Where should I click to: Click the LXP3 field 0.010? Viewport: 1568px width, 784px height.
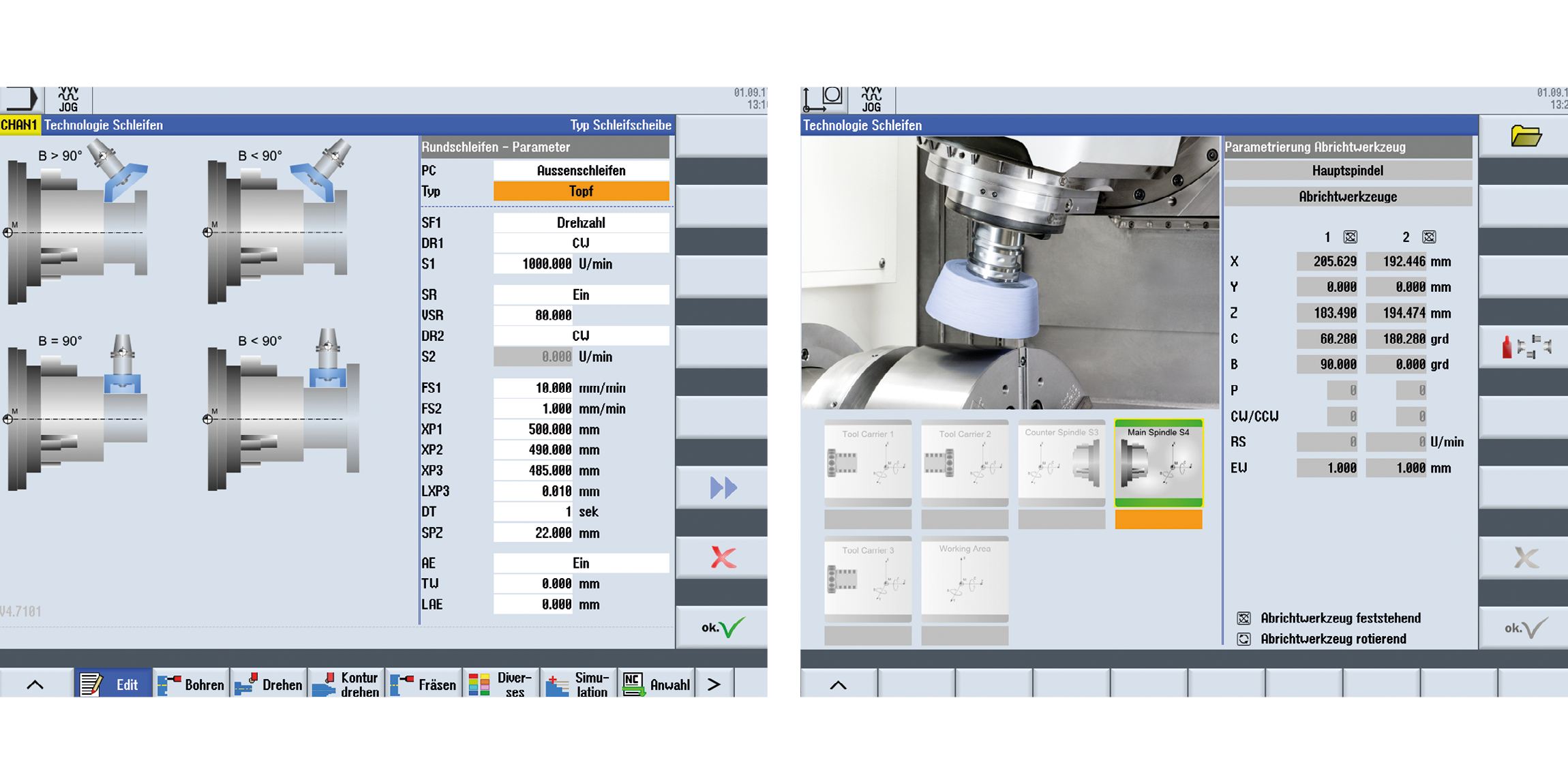point(533,492)
